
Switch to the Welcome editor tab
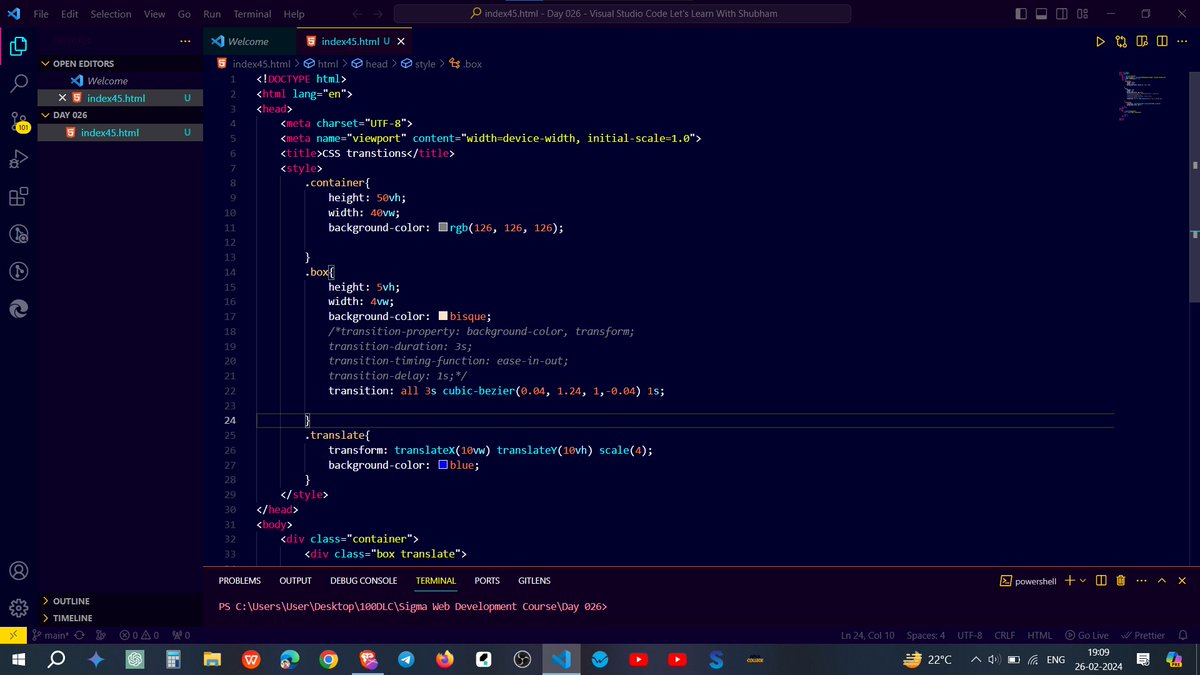[x=248, y=42]
